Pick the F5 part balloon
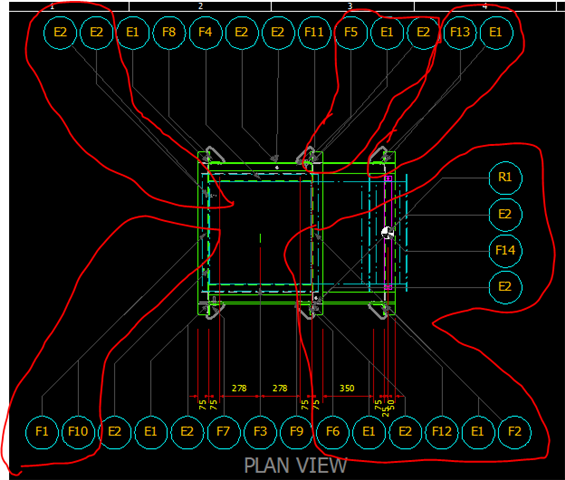This screenshot has width=565, height=480. tap(351, 32)
